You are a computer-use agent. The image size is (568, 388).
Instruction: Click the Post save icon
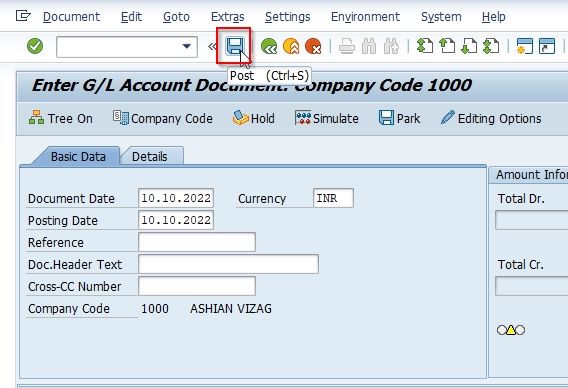(234, 46)
